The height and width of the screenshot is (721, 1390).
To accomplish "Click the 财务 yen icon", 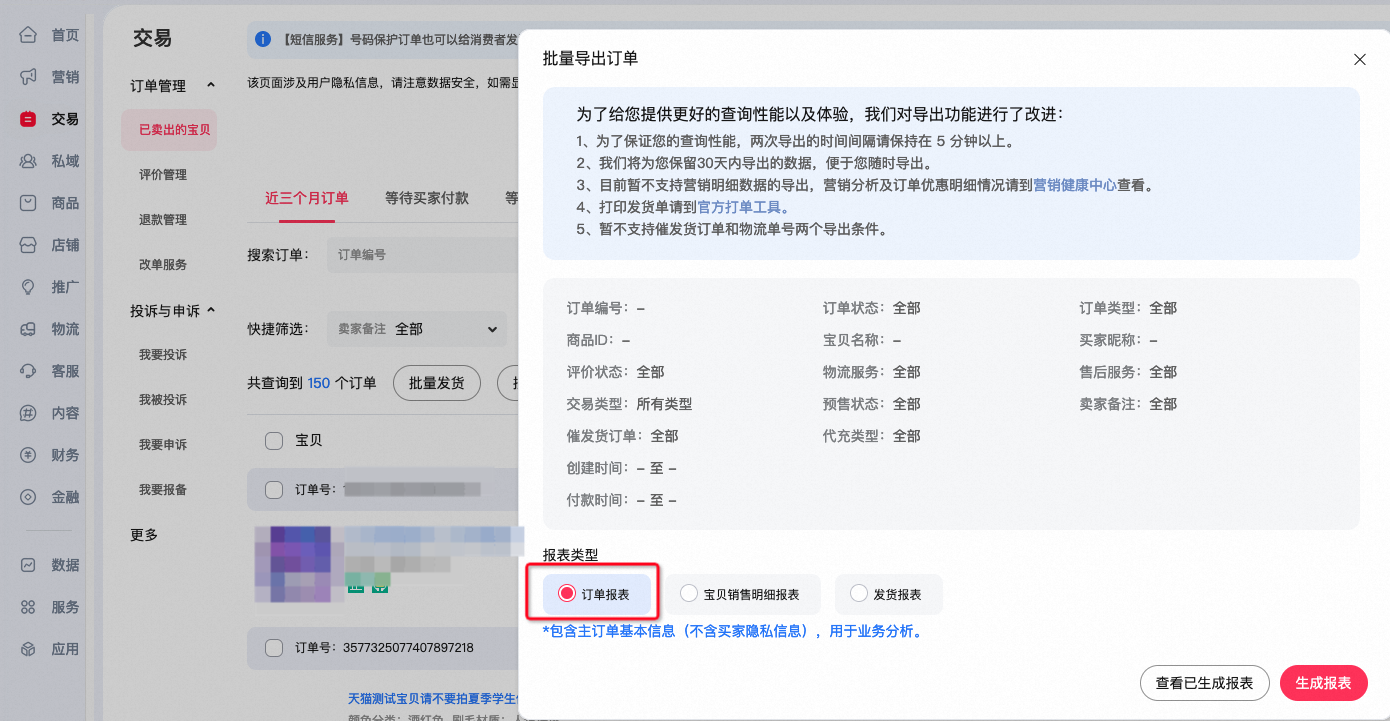I will pyautogui.click(x=29, y=455).
